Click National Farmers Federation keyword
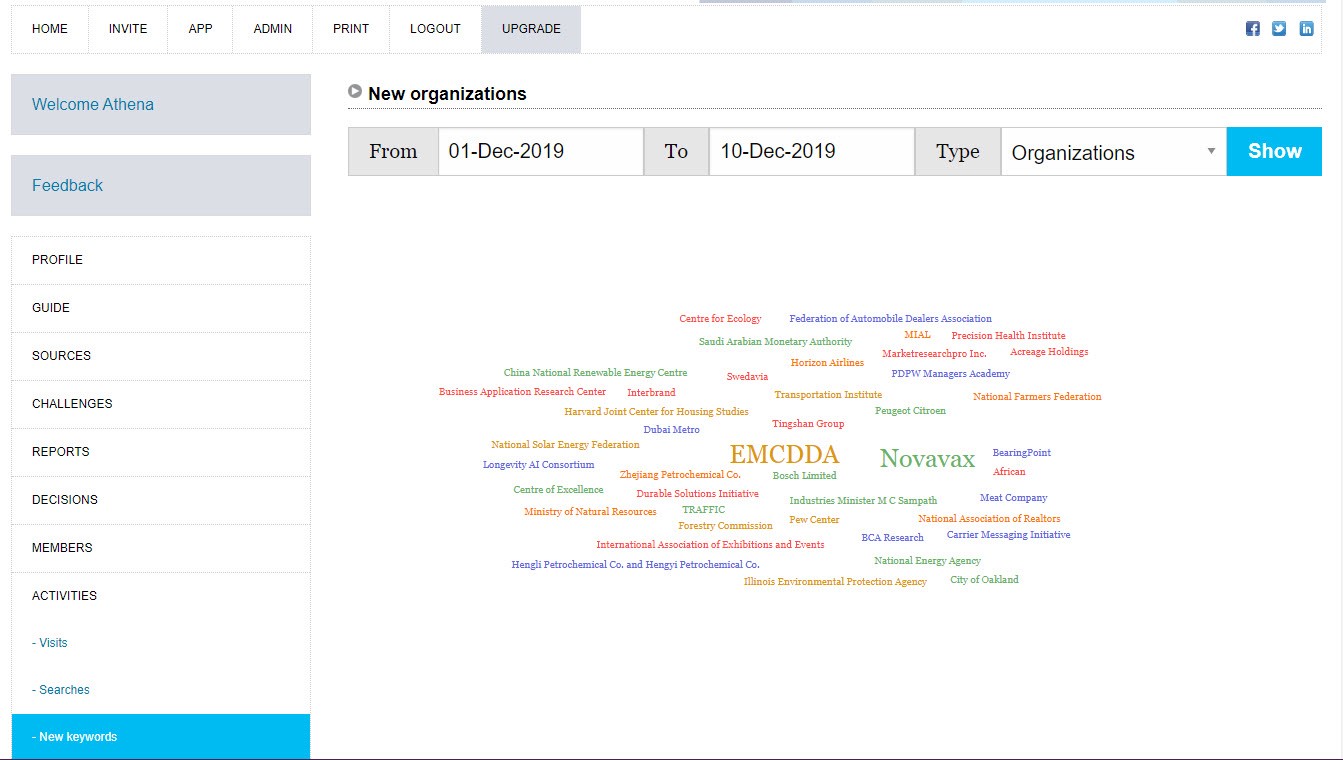This screenshot has height=760, width=1343. click(1037, 397)
